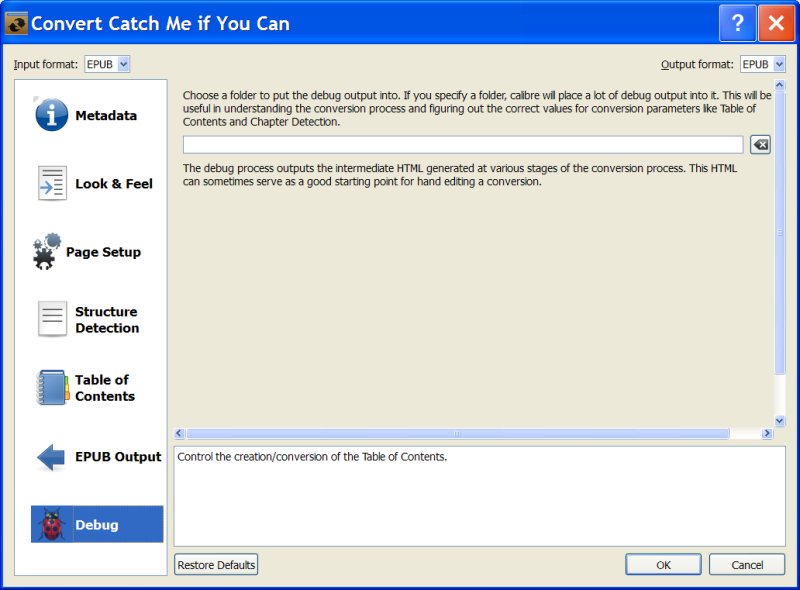Image resolution: width=800 pixels, height=590 pixels.
Task: Click the vertical scrollbar thumb
Action: (780, 232)
